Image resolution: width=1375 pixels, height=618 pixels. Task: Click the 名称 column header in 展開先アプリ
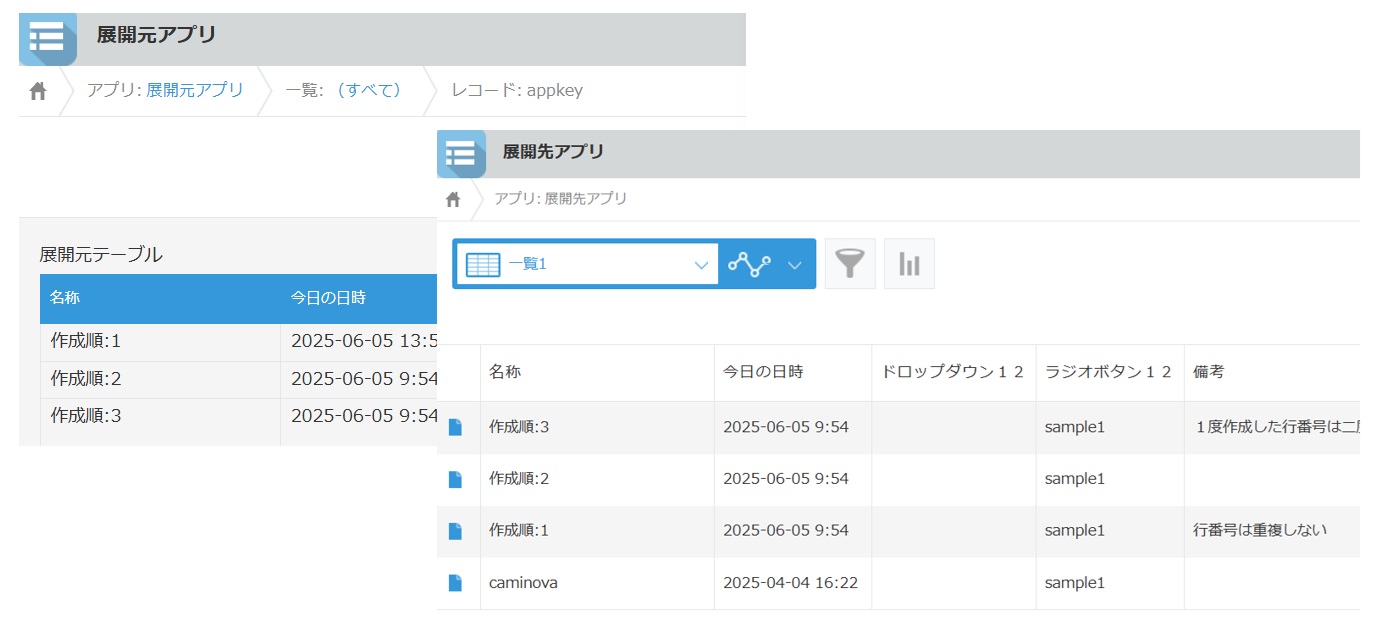tap(505, 372)
